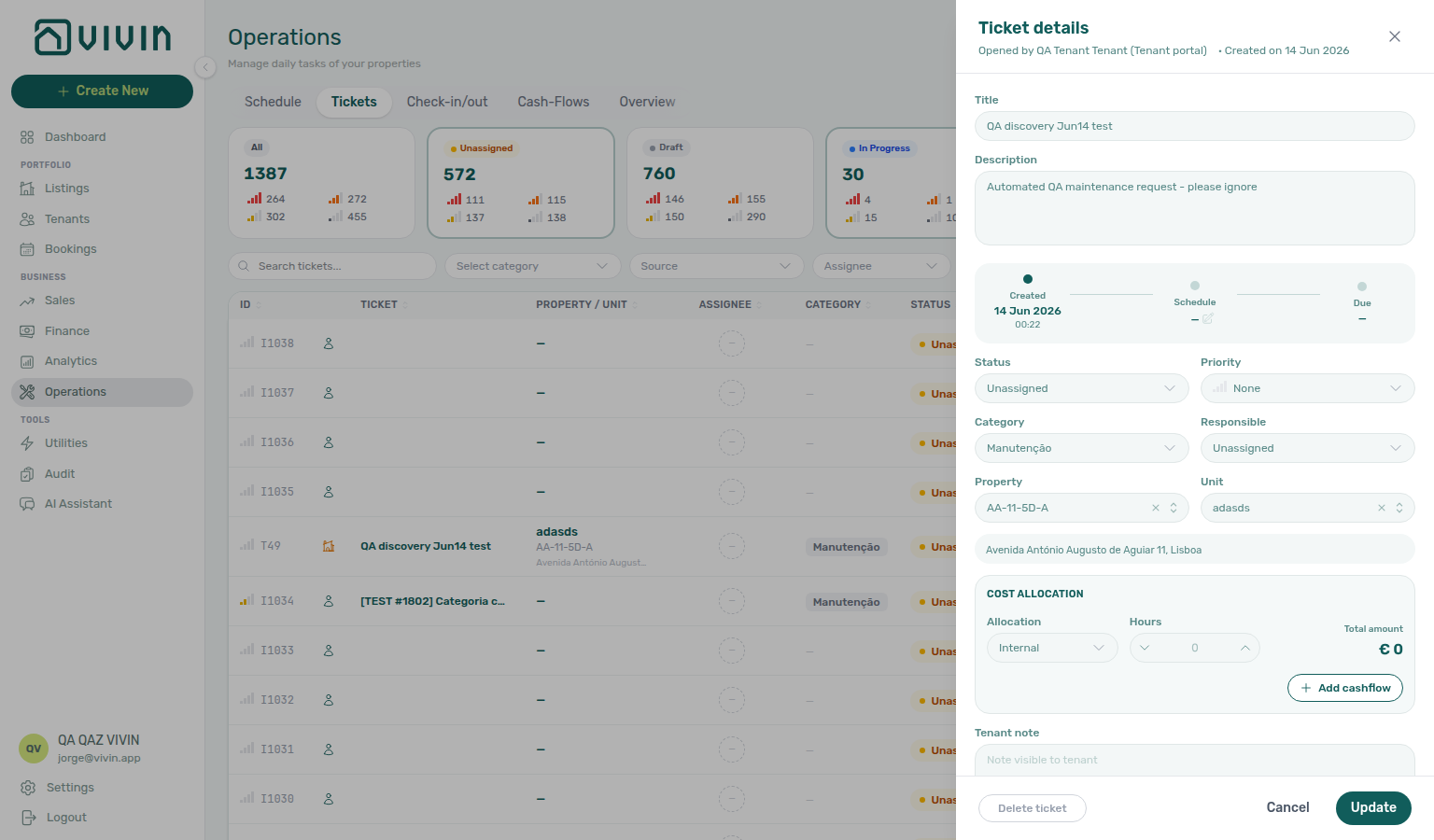Select the All tickets card

click(x=322, y=183)
